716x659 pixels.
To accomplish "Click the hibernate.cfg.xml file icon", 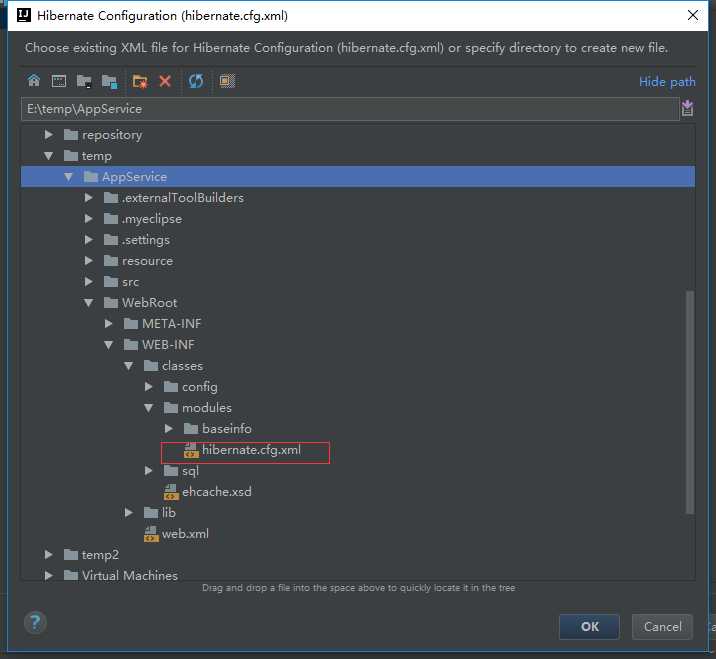I will pyautogui.click(x=191, y=450).
